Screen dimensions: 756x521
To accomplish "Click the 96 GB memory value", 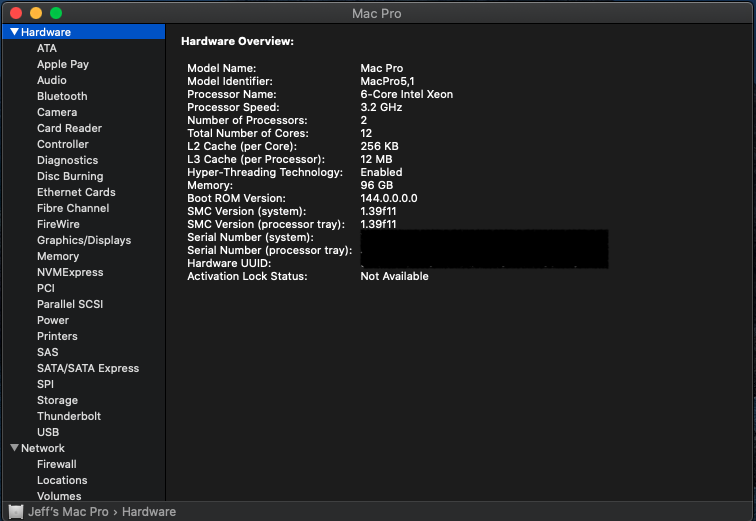I will click(377, 185).
